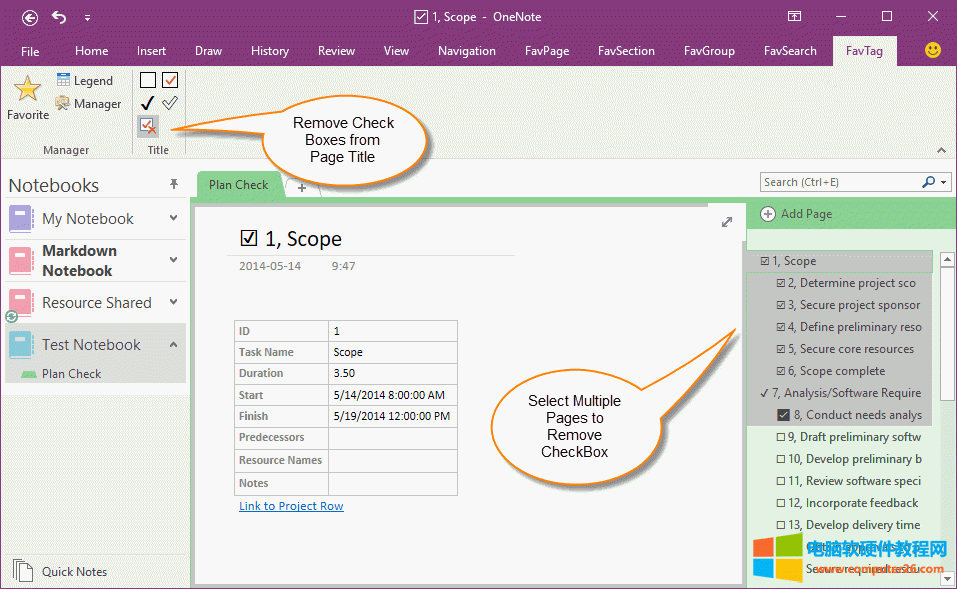Click the Favorite star icon
The height and width of the screenshot is (589, 957).
coord(27,90)
